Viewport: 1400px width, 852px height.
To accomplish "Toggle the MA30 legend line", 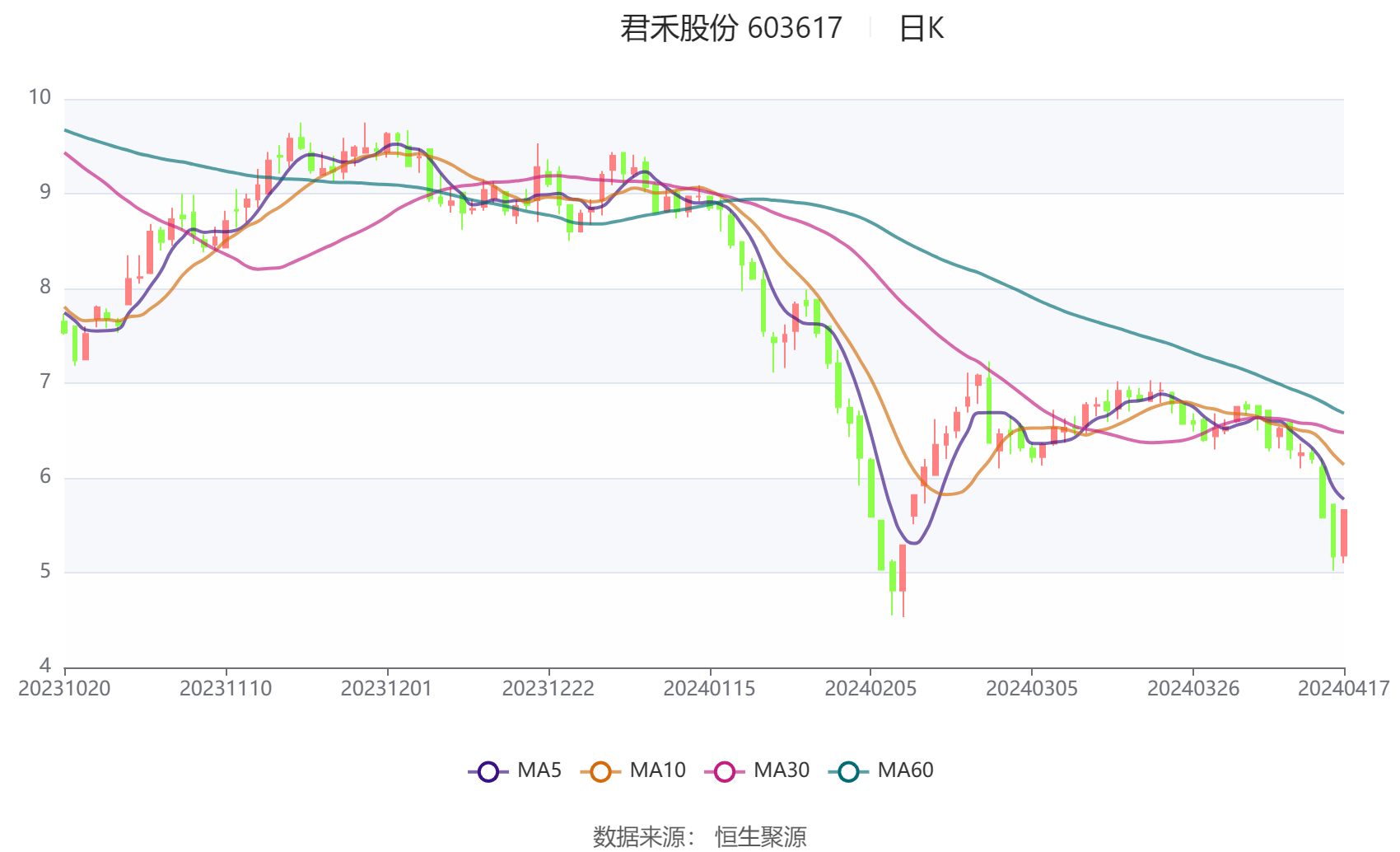I will coord(757,771).
